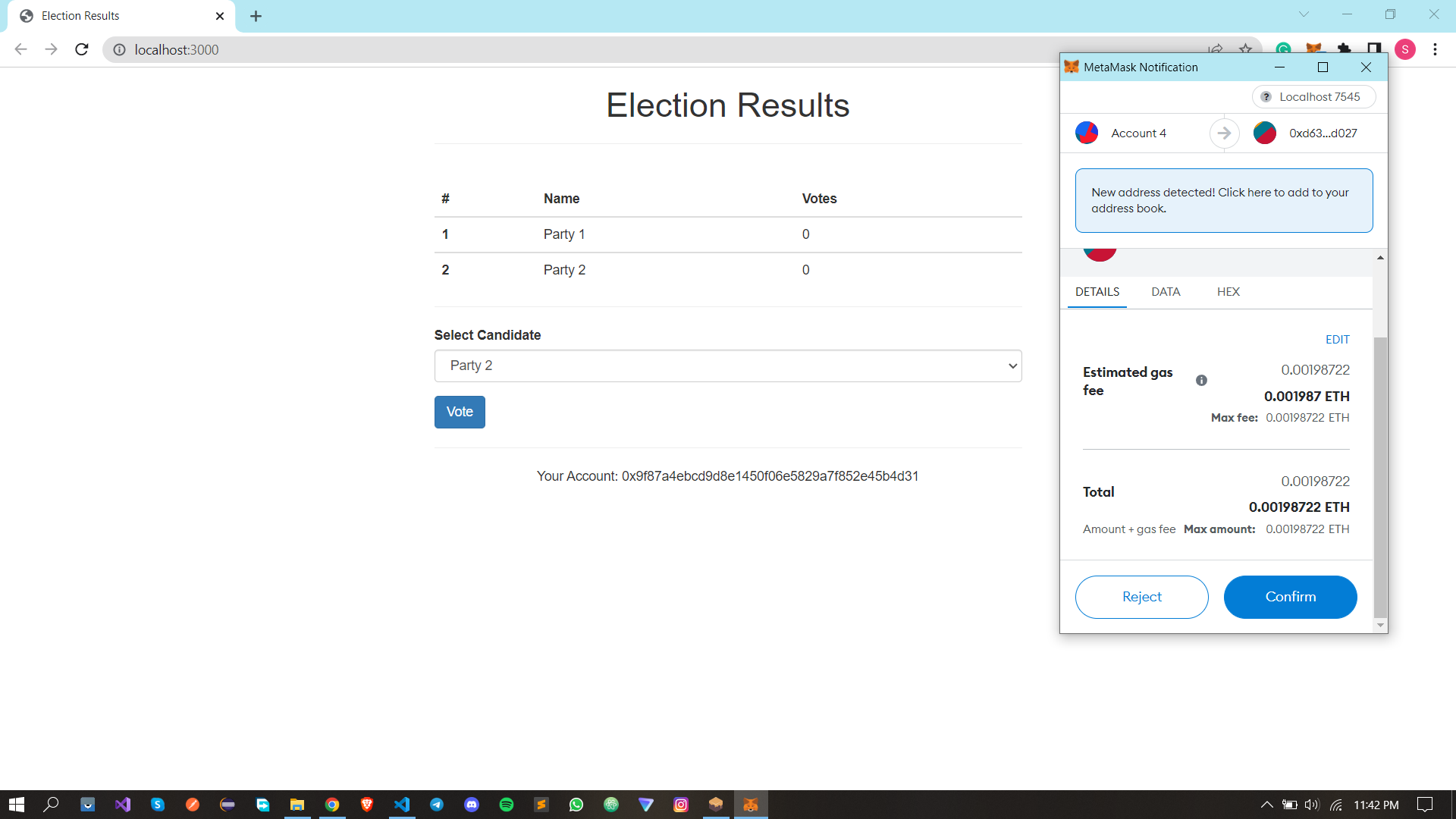Click the MetaMask fox icon in the browser toolbar
The width and height of the screenshot is (1456, 819).
click(1313, 49)
